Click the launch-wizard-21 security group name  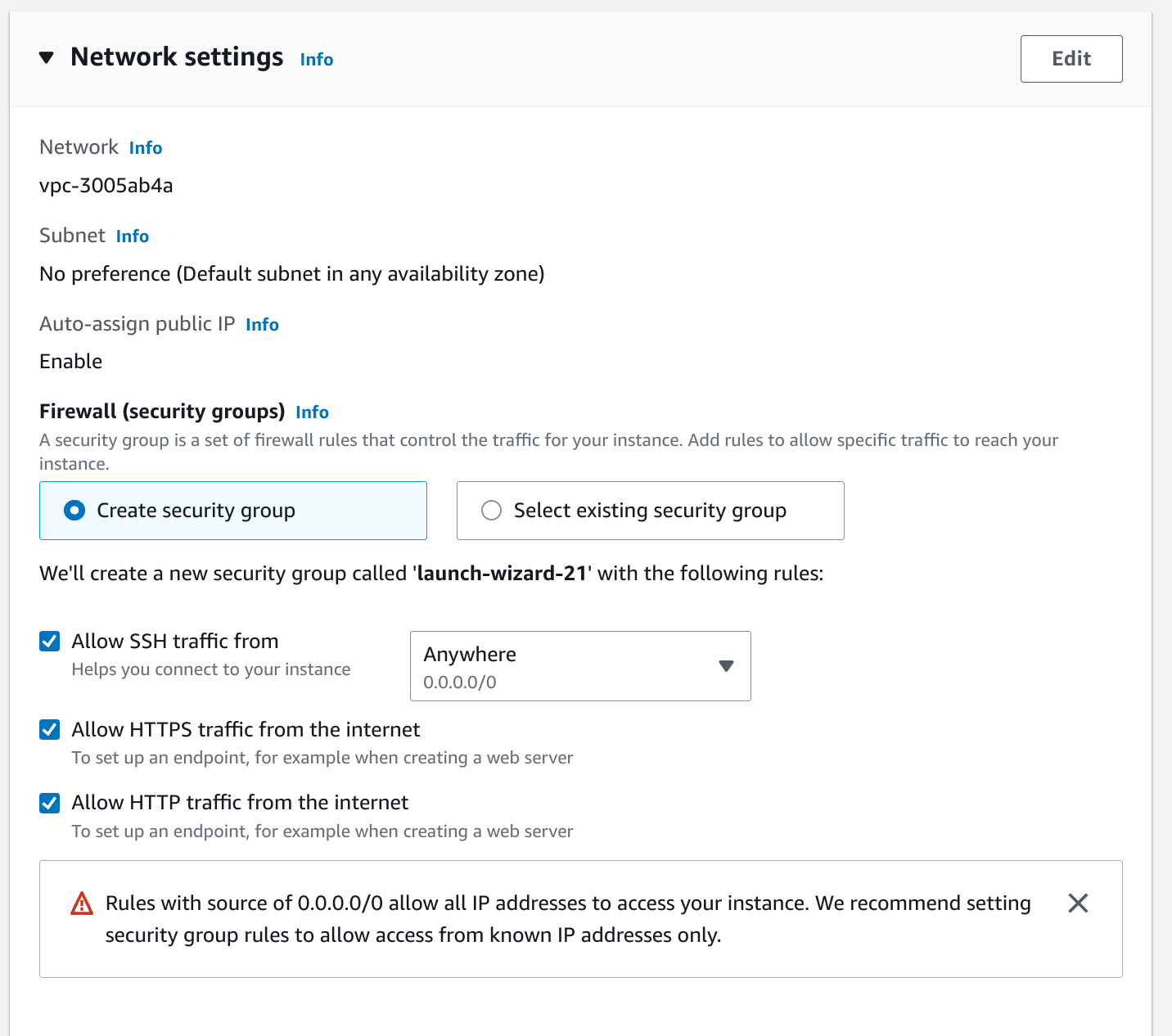click(502, 574)
